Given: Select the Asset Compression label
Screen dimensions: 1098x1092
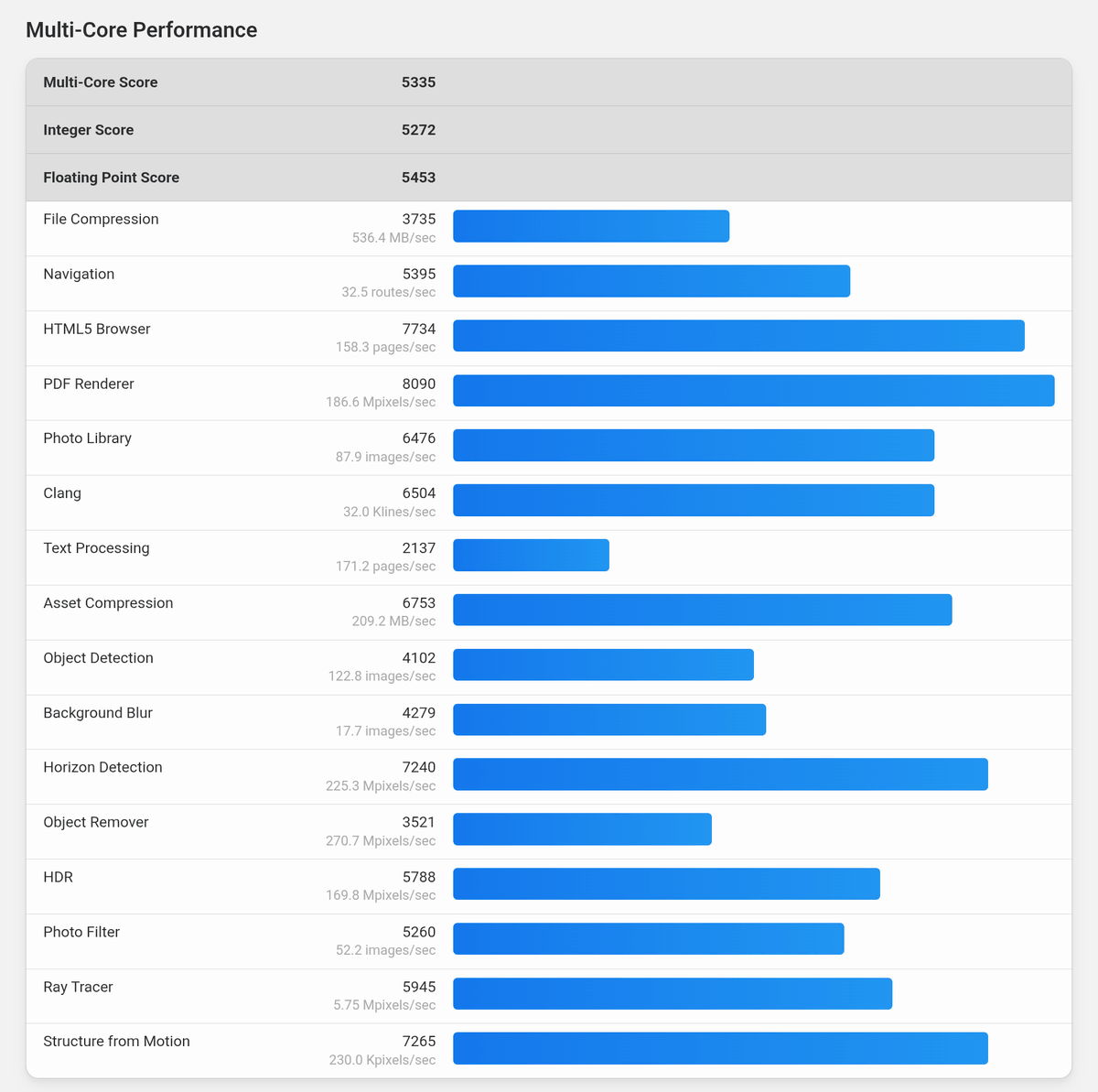Looking at the screenshot, I should click(108, 603).
